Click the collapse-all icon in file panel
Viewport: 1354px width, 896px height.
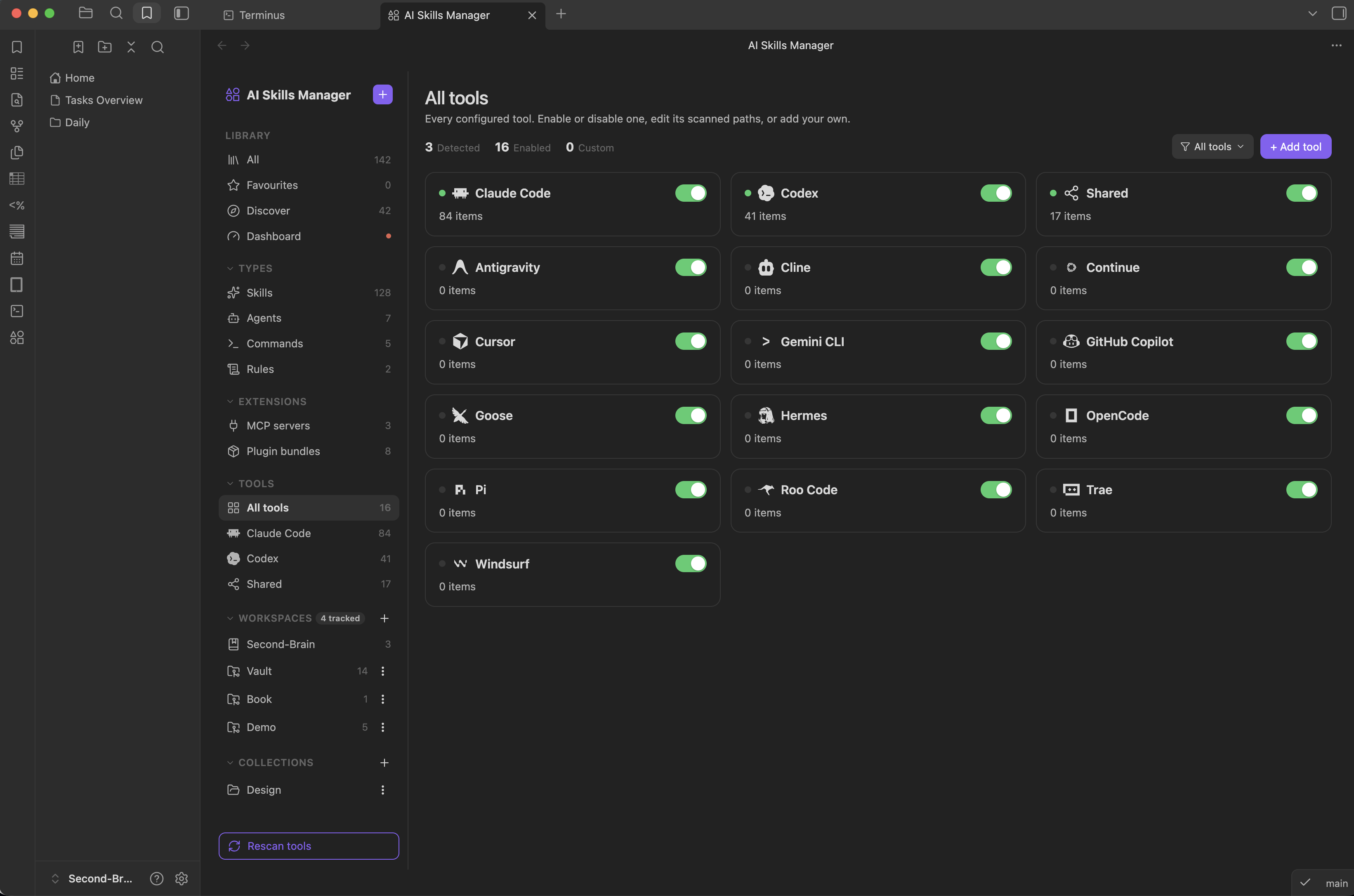pyautogui.click(x=131, y=47)
